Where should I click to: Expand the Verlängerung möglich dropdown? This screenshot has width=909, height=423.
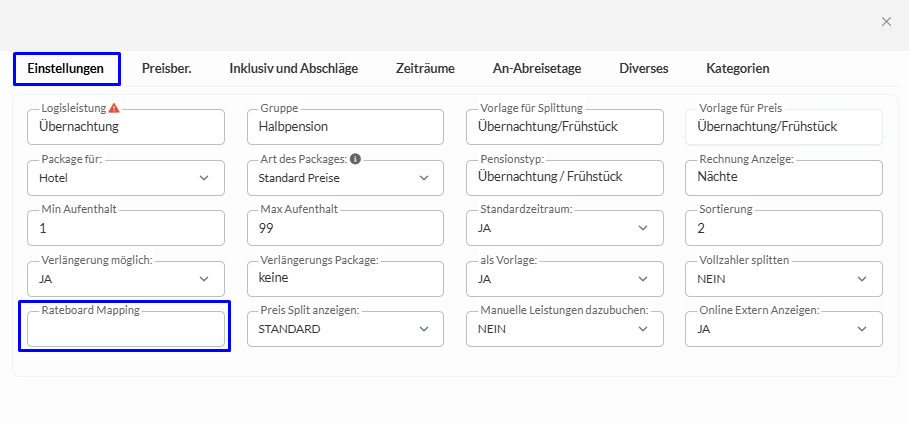click(x=125, y=279)
